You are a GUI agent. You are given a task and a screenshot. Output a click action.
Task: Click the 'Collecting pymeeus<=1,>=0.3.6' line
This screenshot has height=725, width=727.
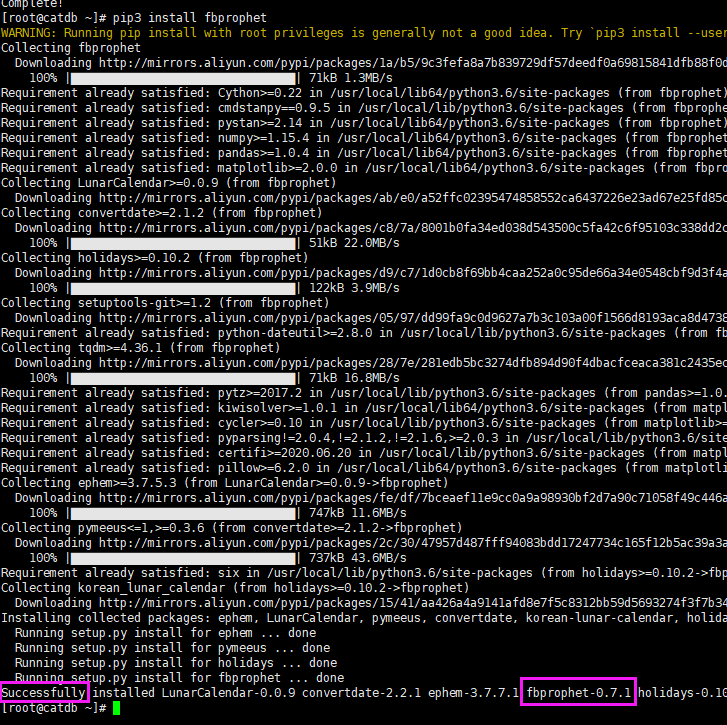tap(231, 528)
